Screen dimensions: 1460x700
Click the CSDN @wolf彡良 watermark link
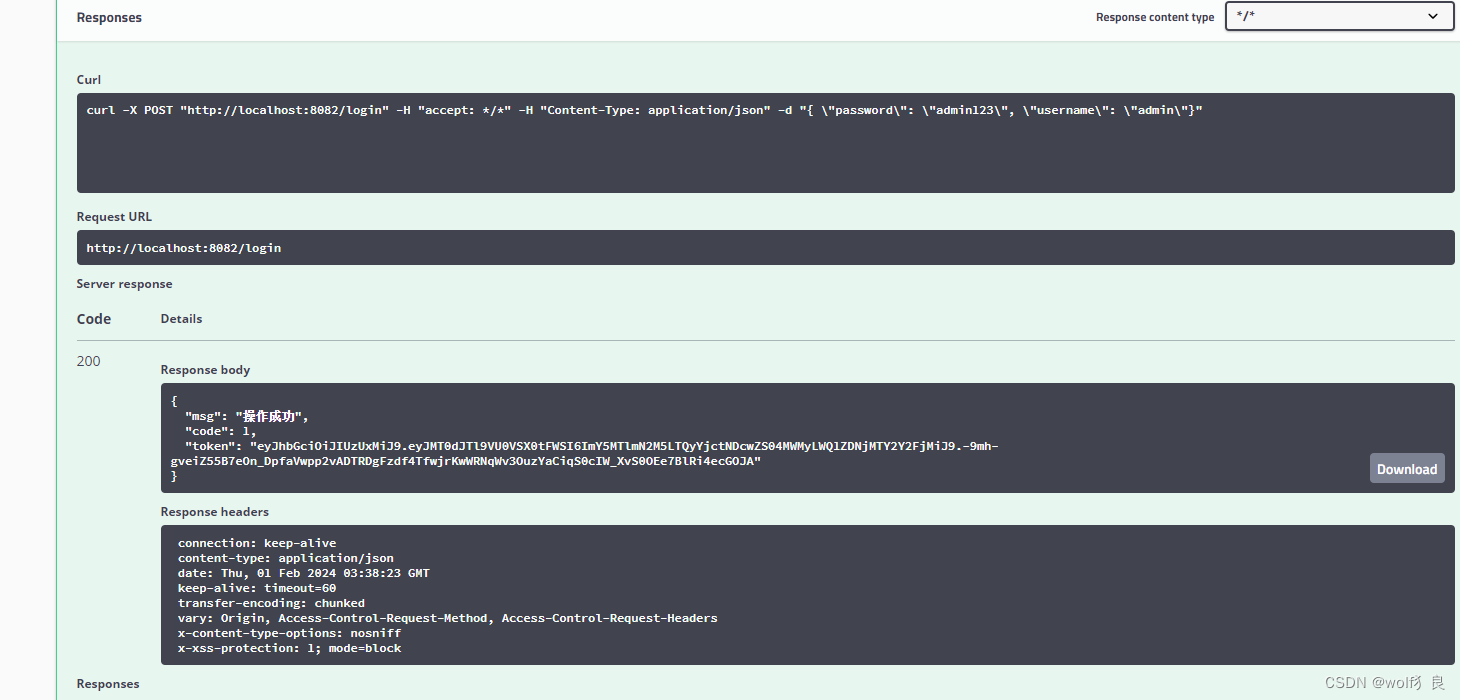pyautogui.click(x=1384, y=682)
